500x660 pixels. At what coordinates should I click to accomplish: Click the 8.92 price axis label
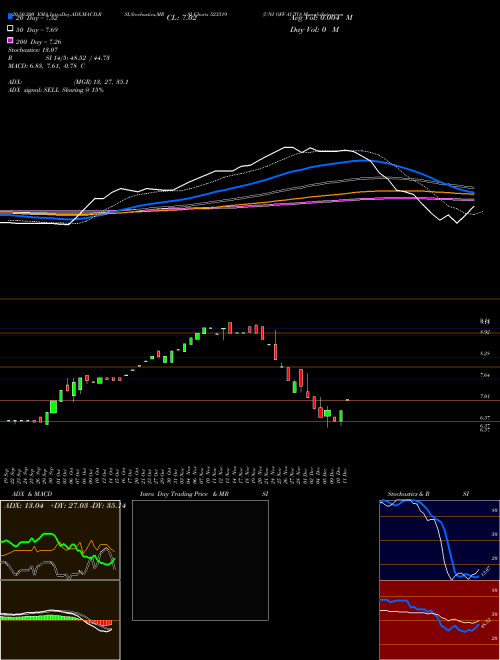tap(485, 332)
